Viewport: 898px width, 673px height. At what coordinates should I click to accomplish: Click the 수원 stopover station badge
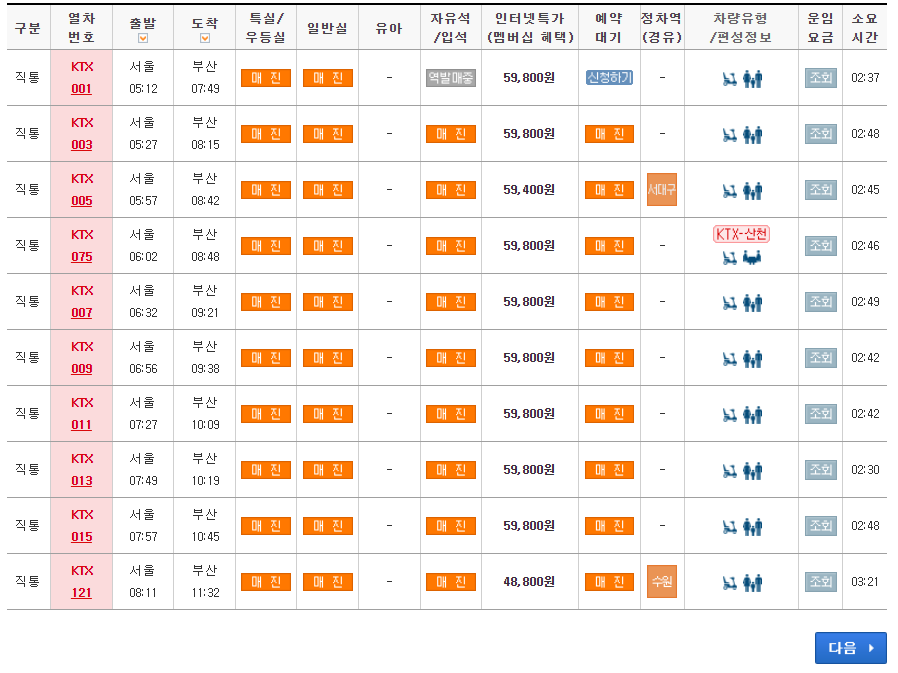click(662, 583)
